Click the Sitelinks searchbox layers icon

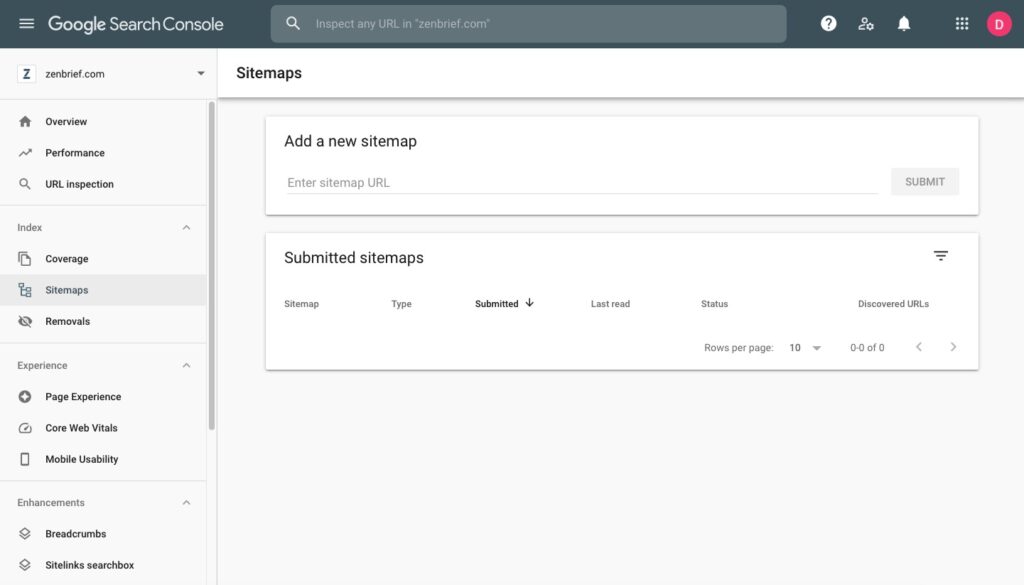click(25, 565)
